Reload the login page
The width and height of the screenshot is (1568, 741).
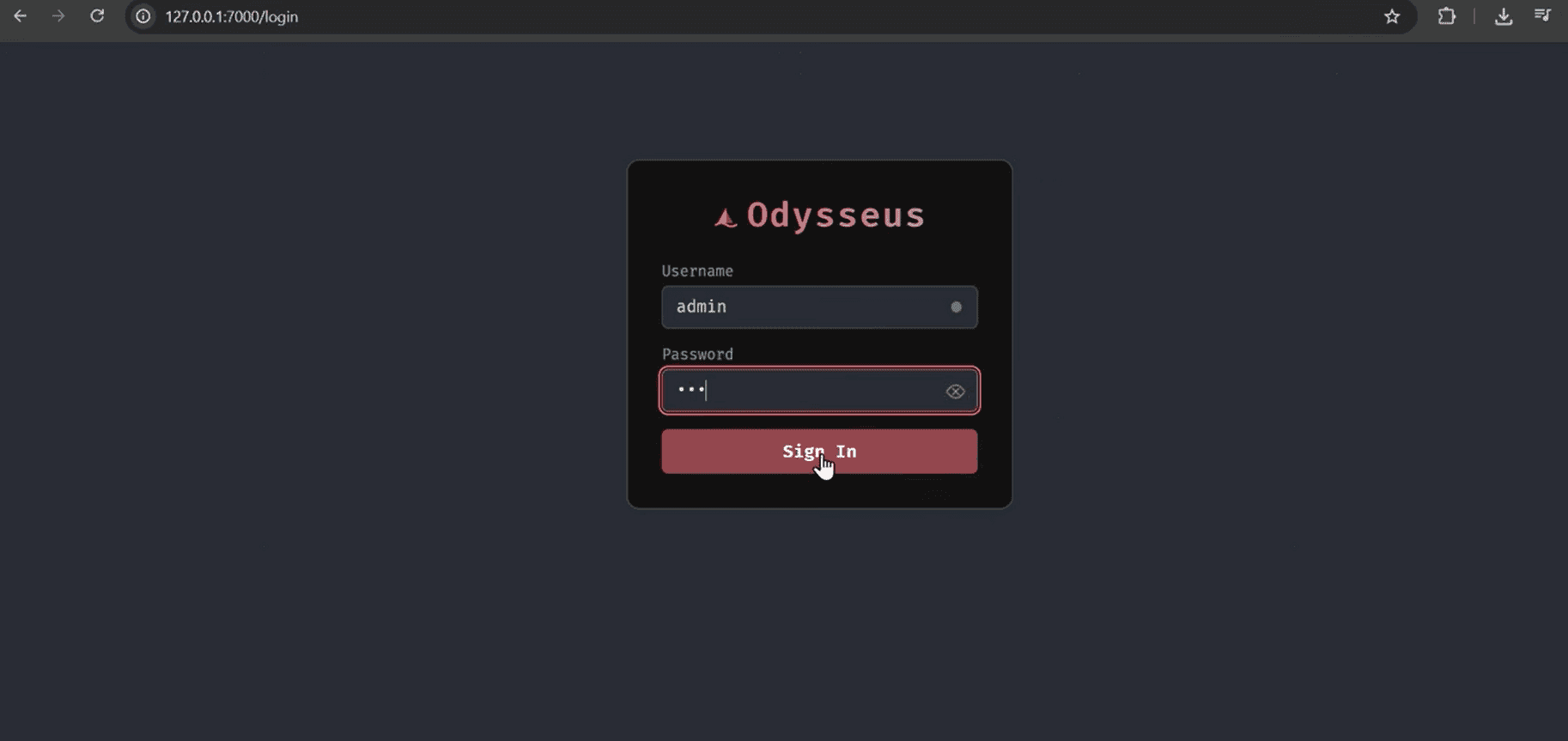(97, 16)
